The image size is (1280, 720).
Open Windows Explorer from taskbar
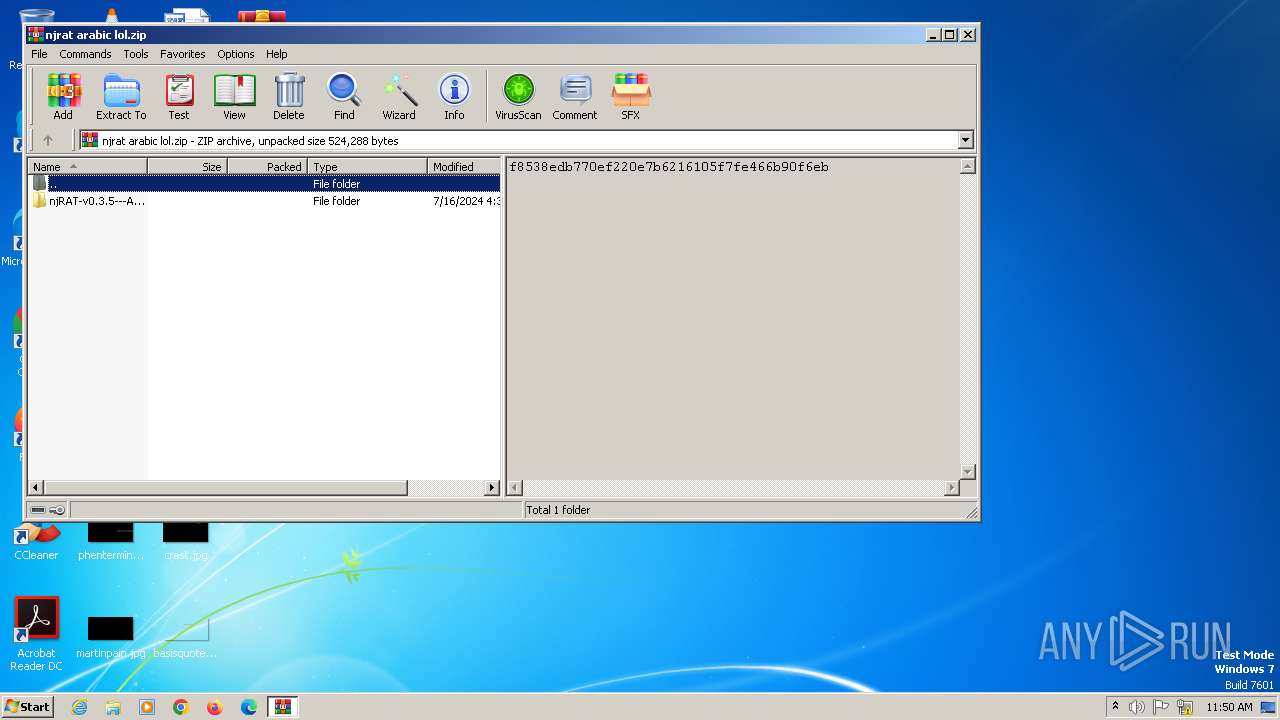(x=113, y=707)
